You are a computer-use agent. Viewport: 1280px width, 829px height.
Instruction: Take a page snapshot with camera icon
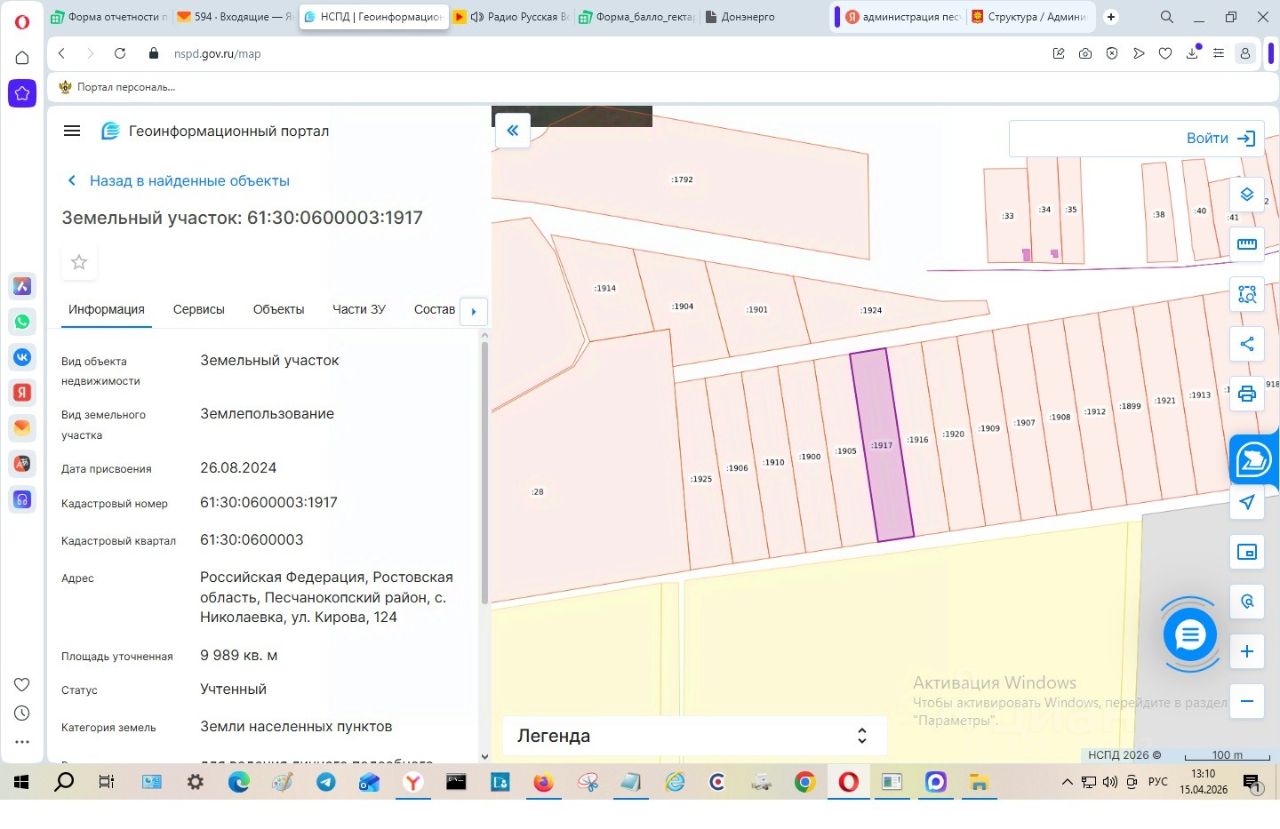coord(1085,54)
